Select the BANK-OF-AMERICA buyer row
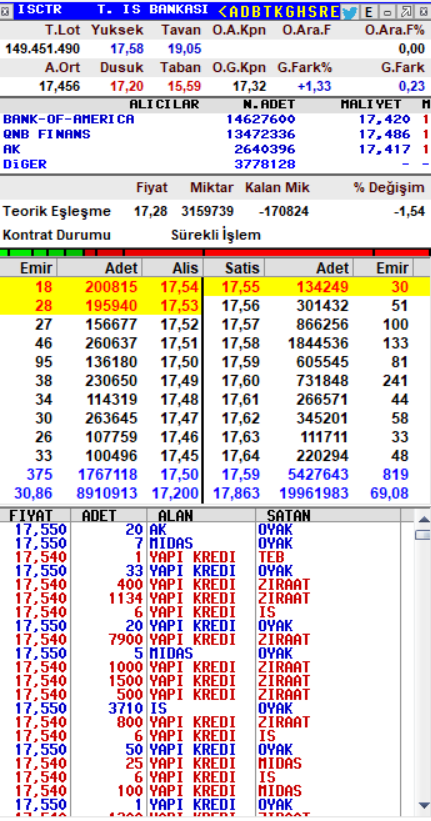 pyautogui.click(x=215, y=119)
